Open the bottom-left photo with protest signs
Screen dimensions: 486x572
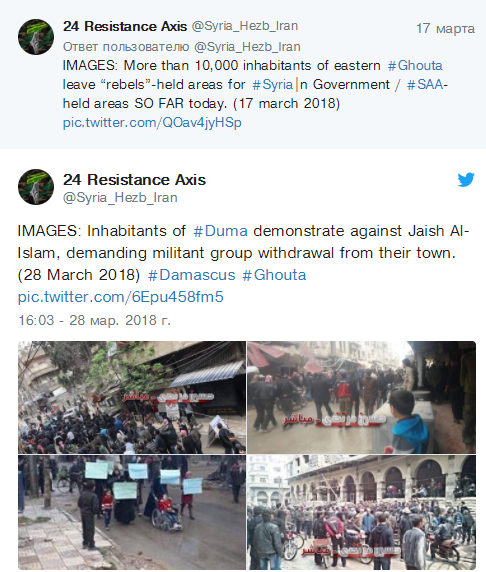tap(132, 512)
